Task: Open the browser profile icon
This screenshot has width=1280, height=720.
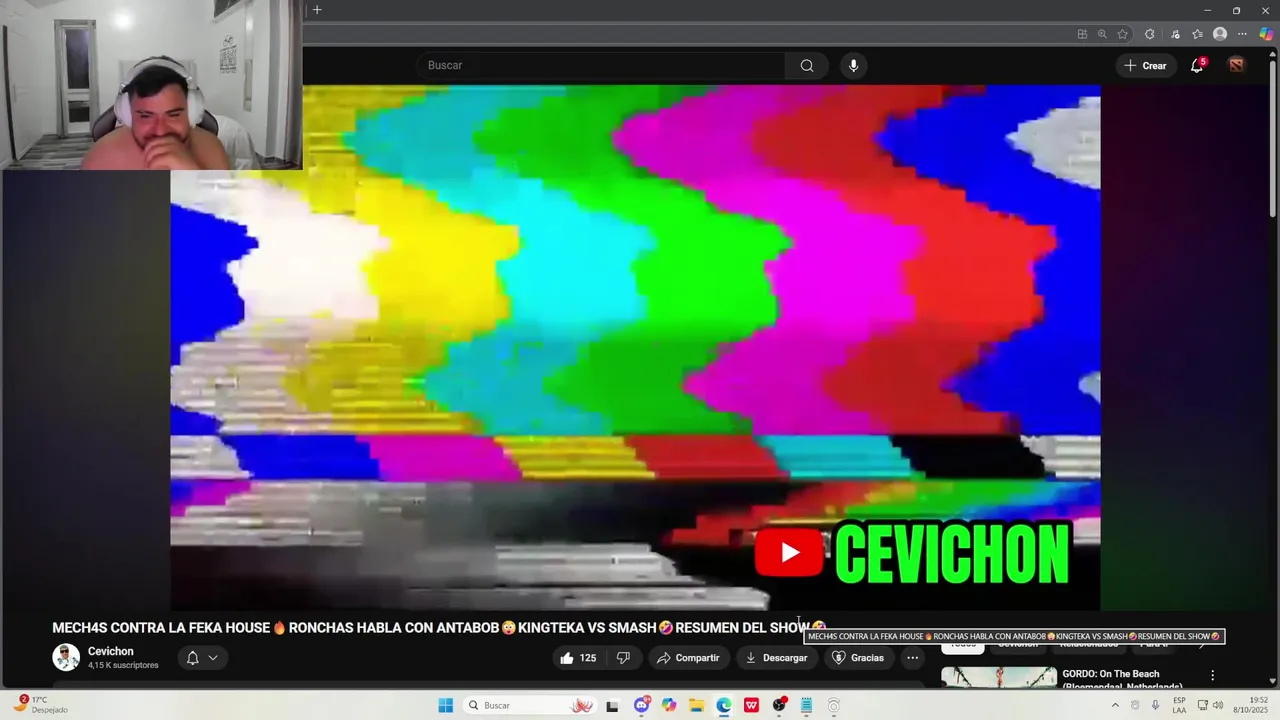Action: pos(1220,34)
